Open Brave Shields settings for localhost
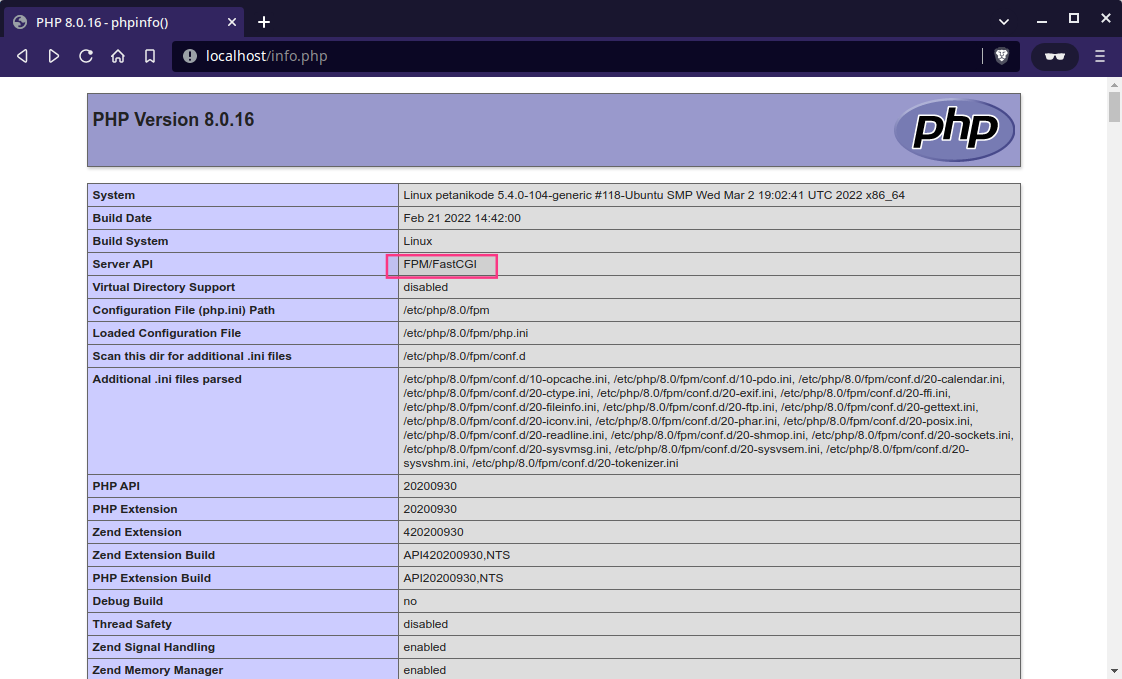1122x679 pixels. coord(1001,56)
